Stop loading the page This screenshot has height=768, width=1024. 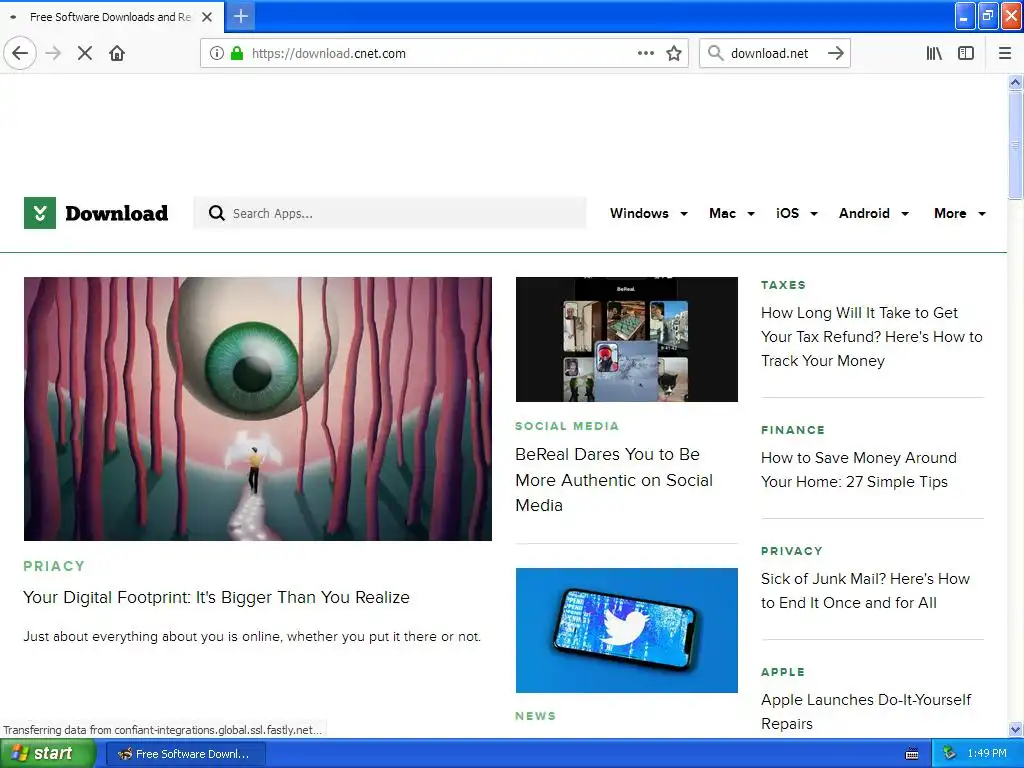(85, 53)
